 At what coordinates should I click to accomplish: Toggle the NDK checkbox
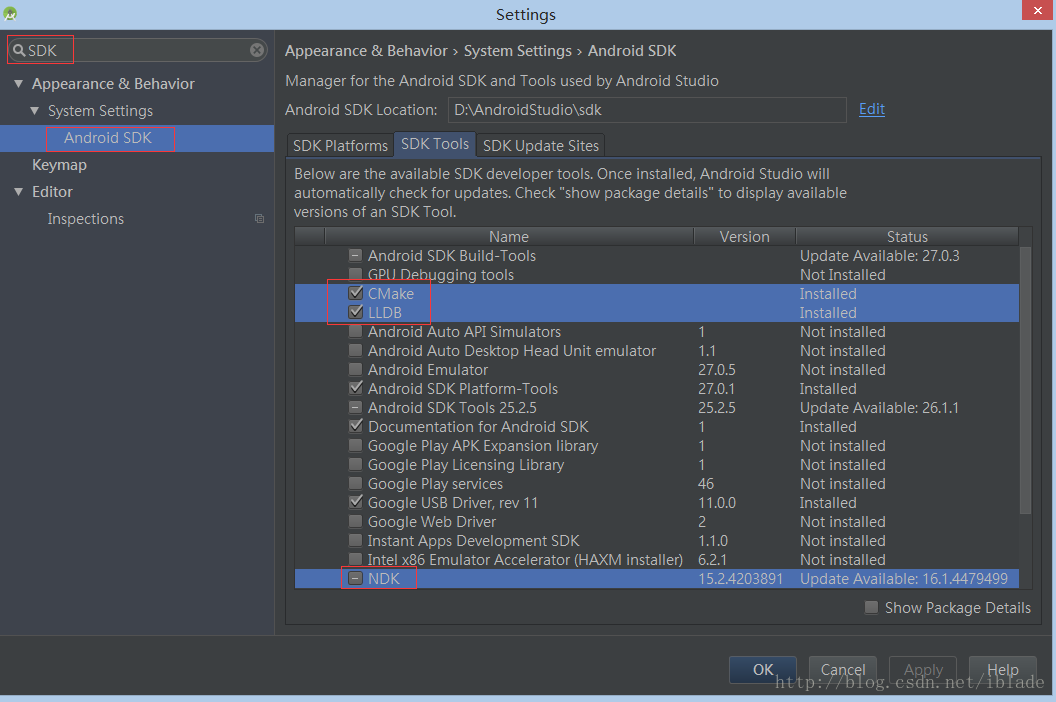pyautogui.click(x=356, y=578)
